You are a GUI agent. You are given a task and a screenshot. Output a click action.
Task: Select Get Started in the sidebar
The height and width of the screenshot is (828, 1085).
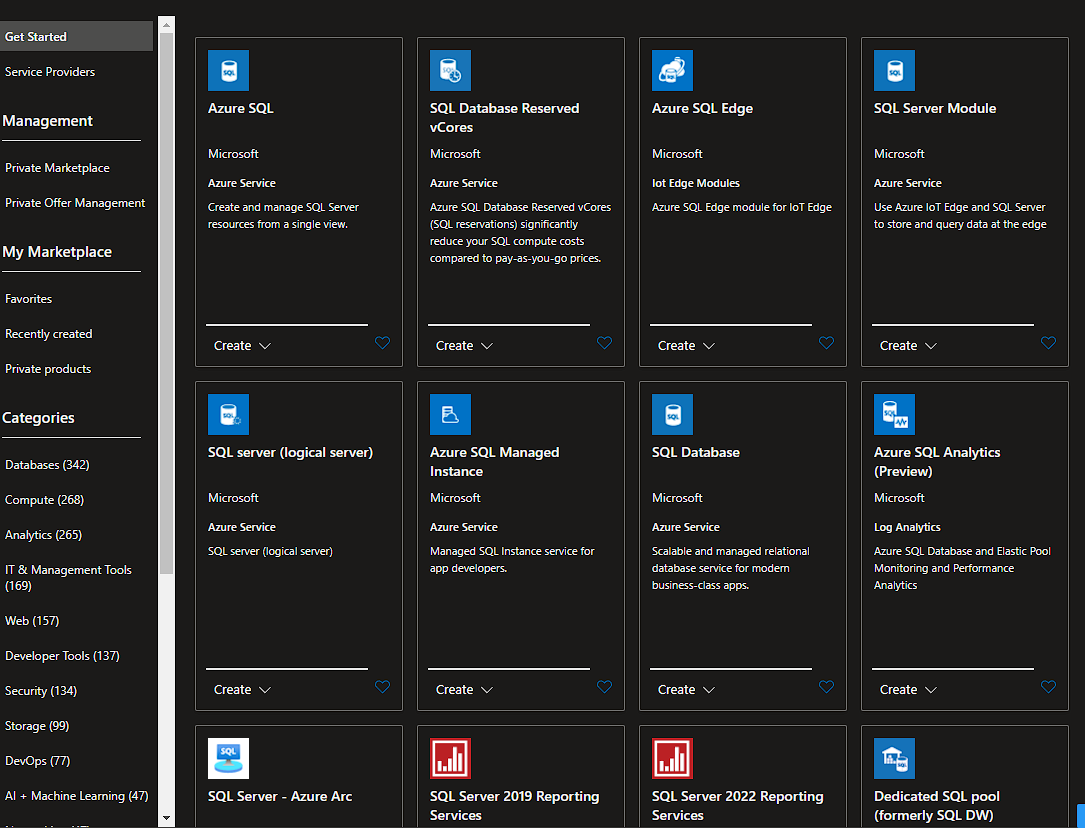tap(76, 37)
